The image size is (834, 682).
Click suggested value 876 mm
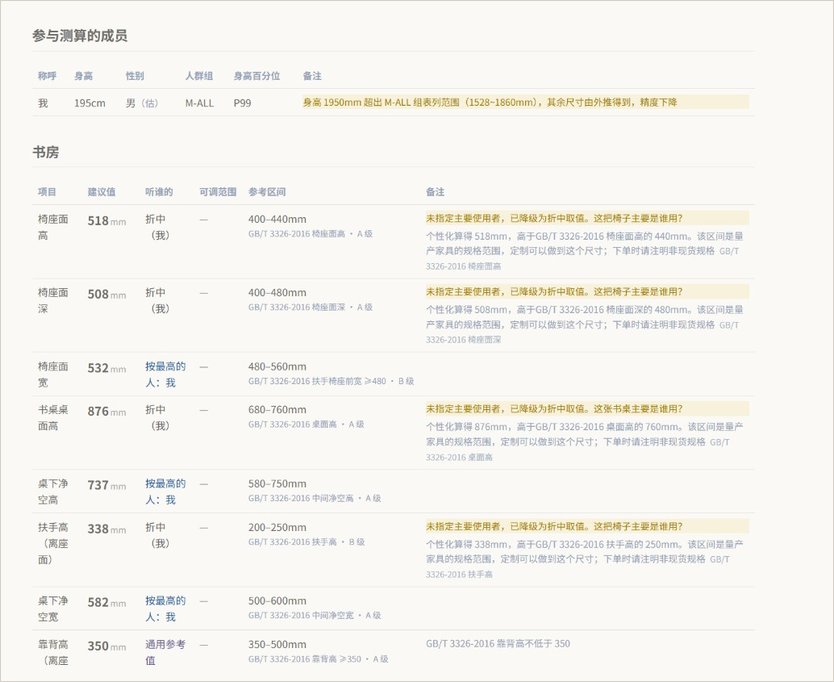point(107,411)
